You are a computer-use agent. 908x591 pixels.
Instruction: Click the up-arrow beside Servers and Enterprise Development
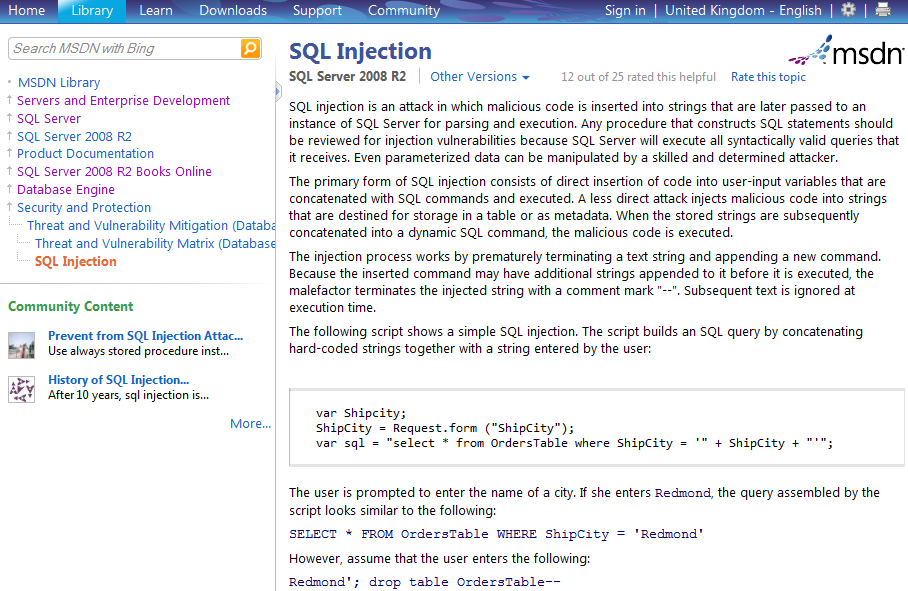(9, 100)
